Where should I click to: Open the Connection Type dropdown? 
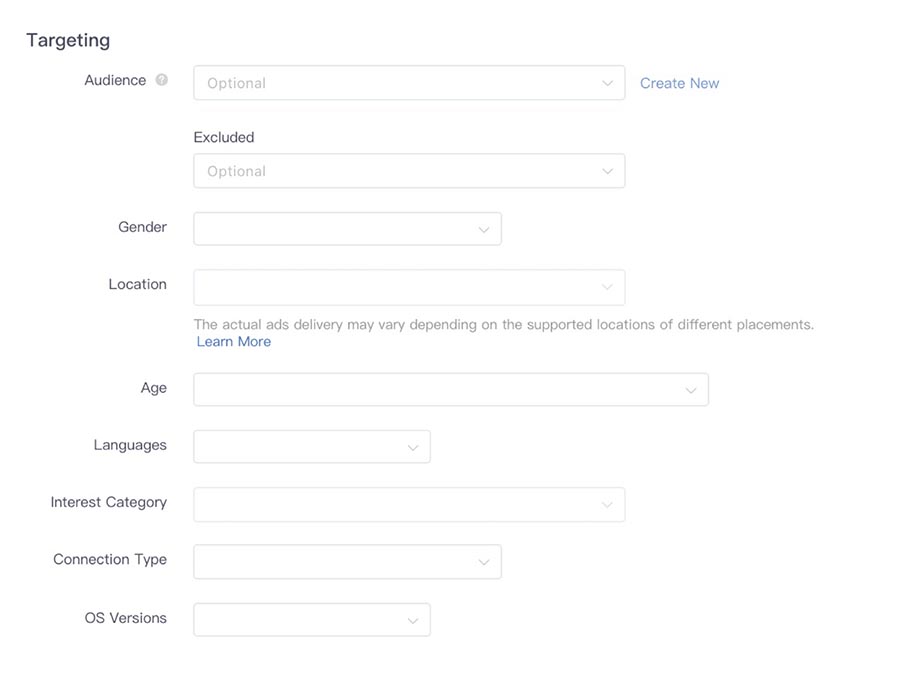(335, 562)
